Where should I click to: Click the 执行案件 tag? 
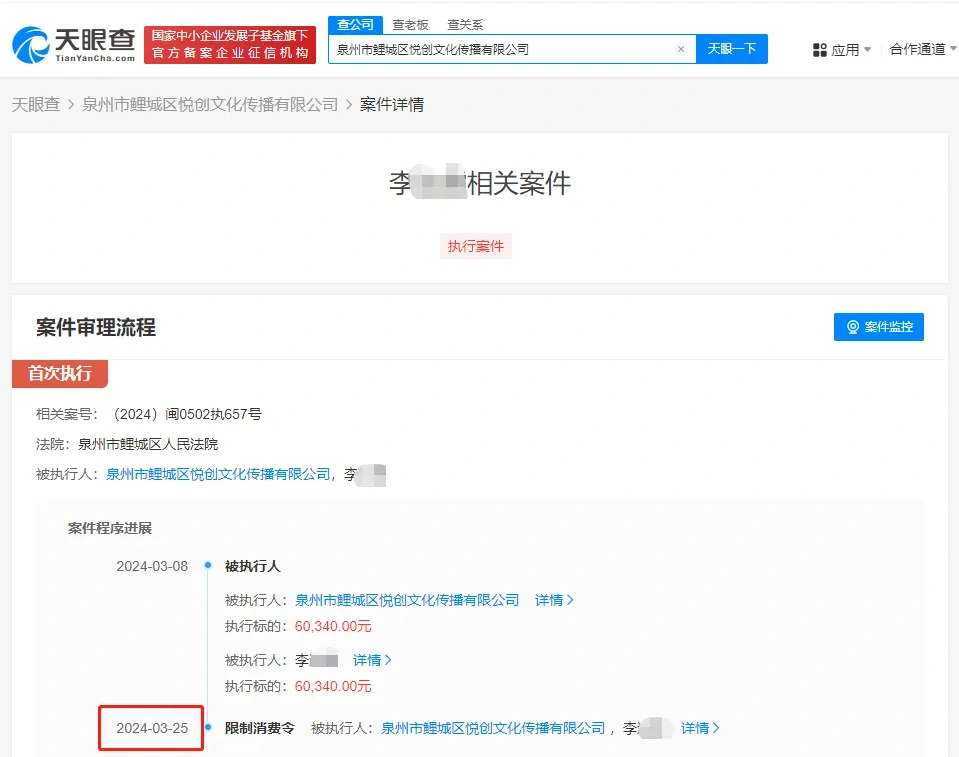[476, 246]
